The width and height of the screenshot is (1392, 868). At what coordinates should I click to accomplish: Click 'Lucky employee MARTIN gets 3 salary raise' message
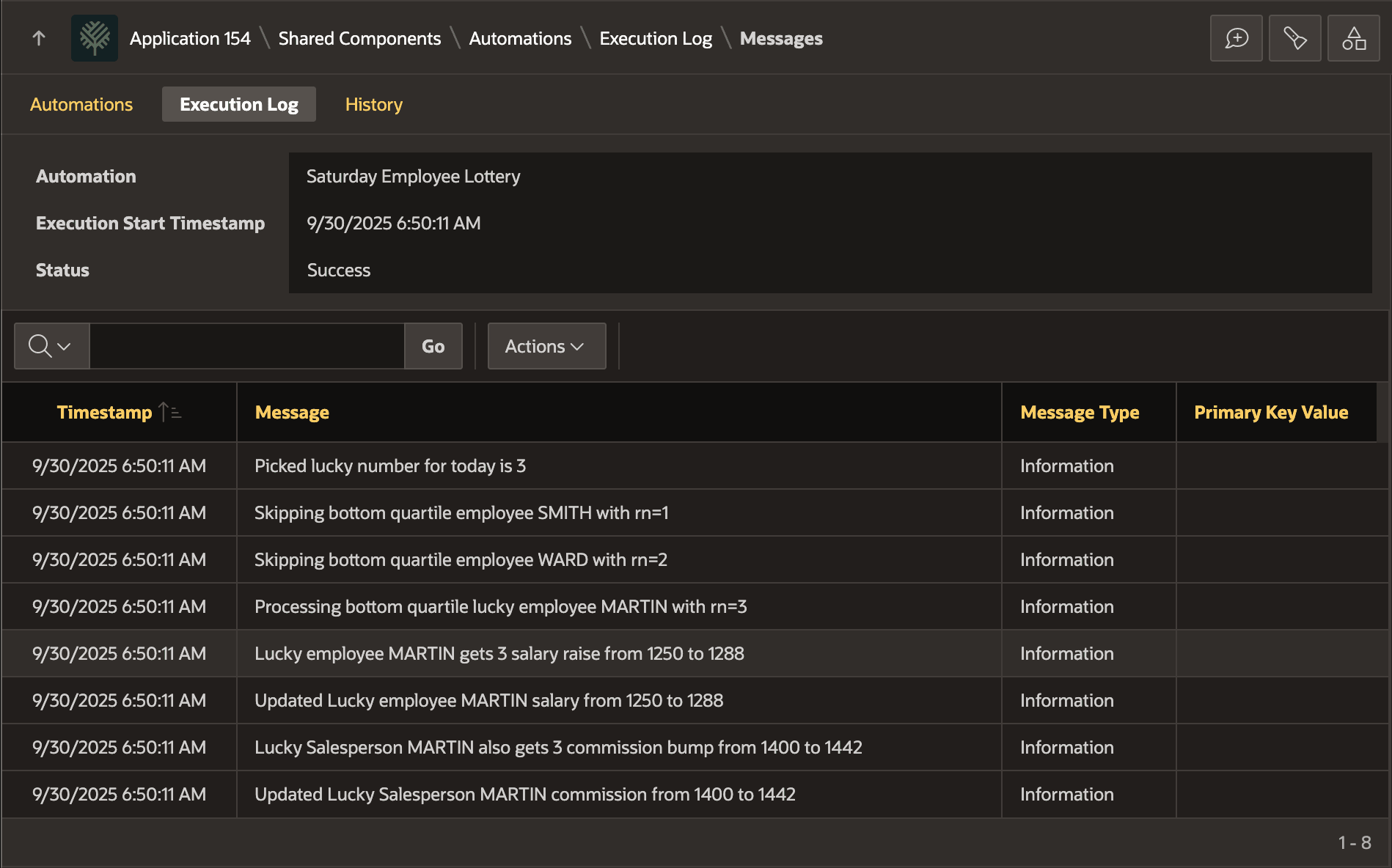[499, 653]
